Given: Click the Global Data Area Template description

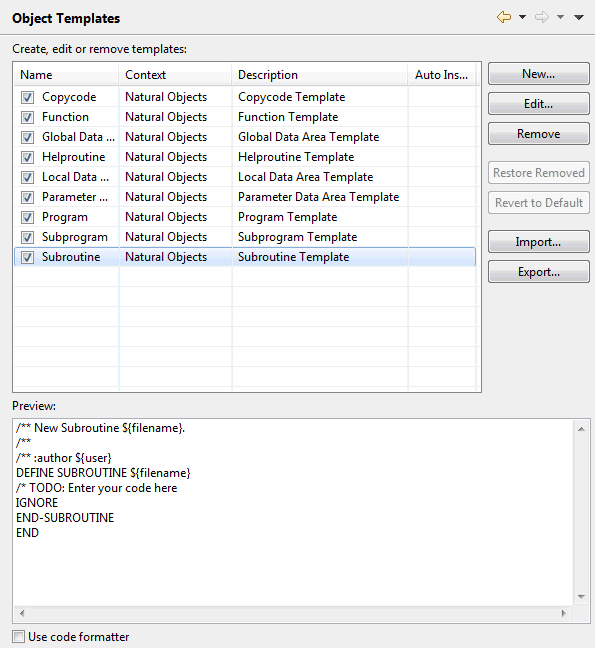Looking at the screenshot, I should 309,137.
